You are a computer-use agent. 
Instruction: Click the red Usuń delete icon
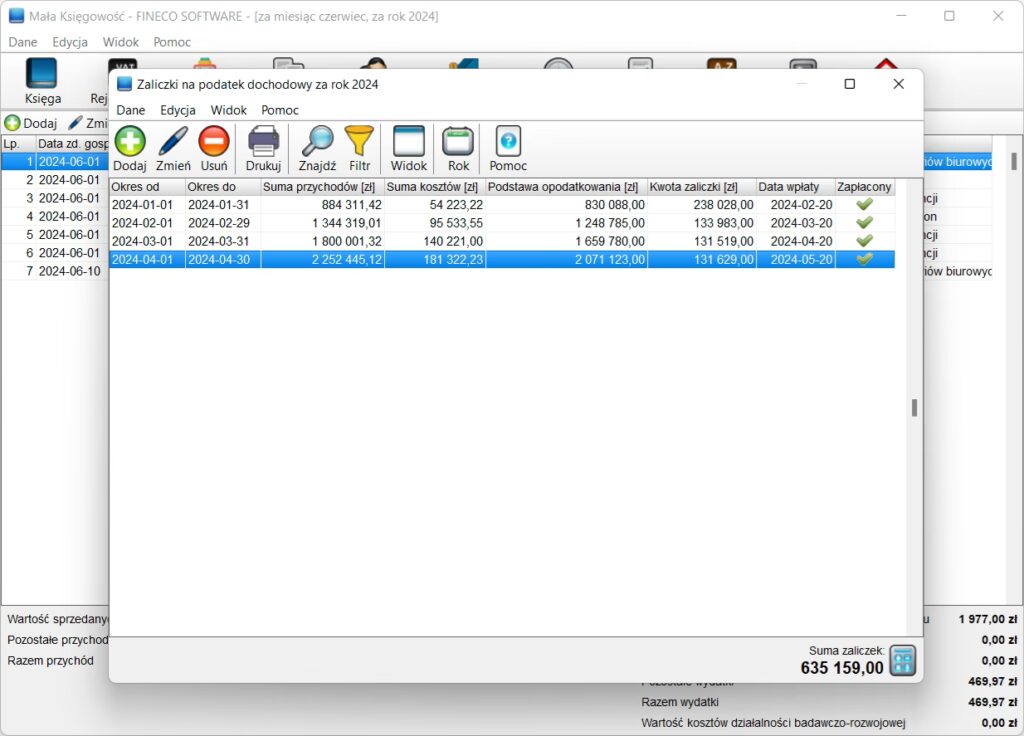[x=214, y=142]
